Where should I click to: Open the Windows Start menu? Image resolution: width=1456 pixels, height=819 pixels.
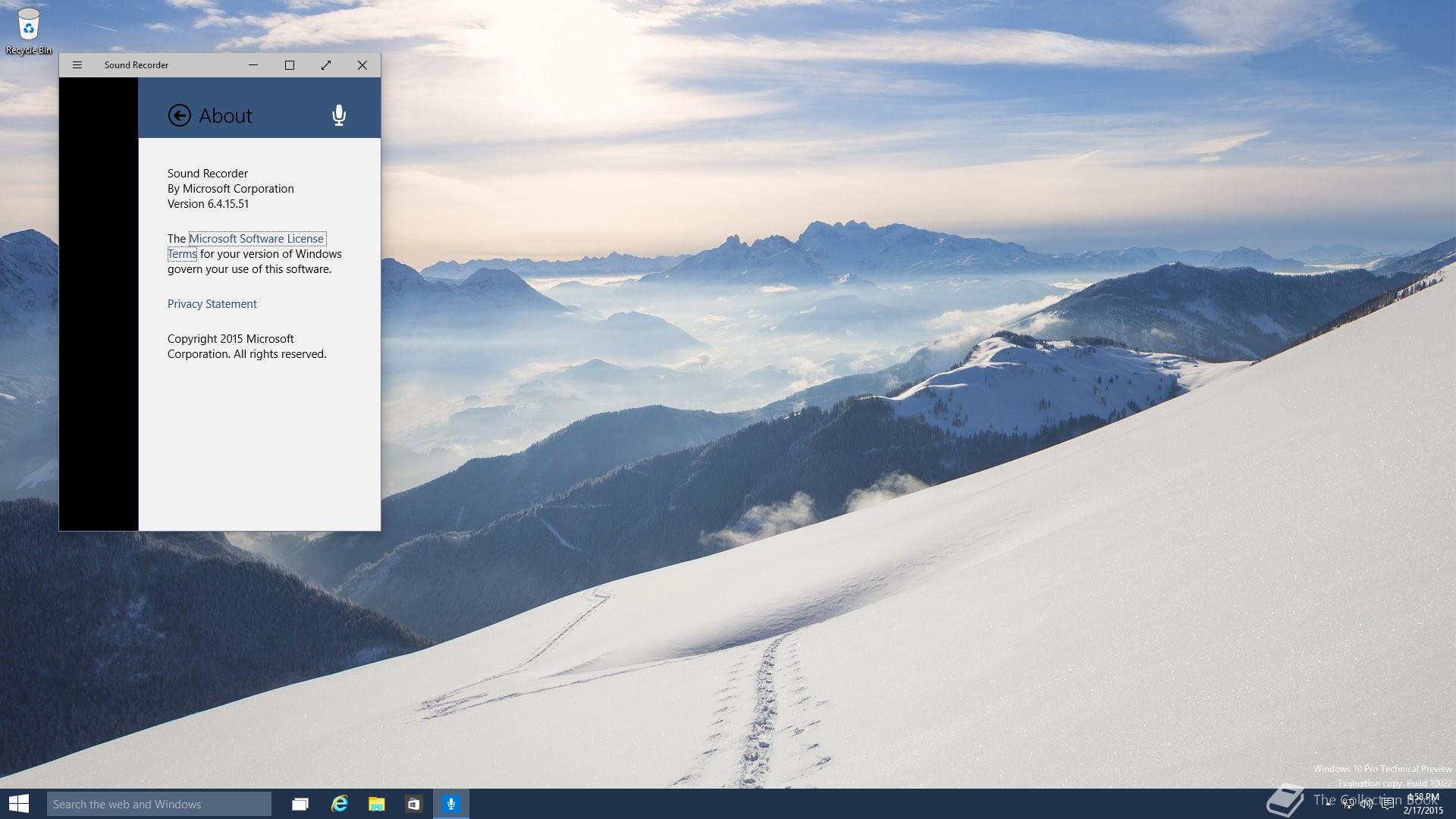pos(19,804)
